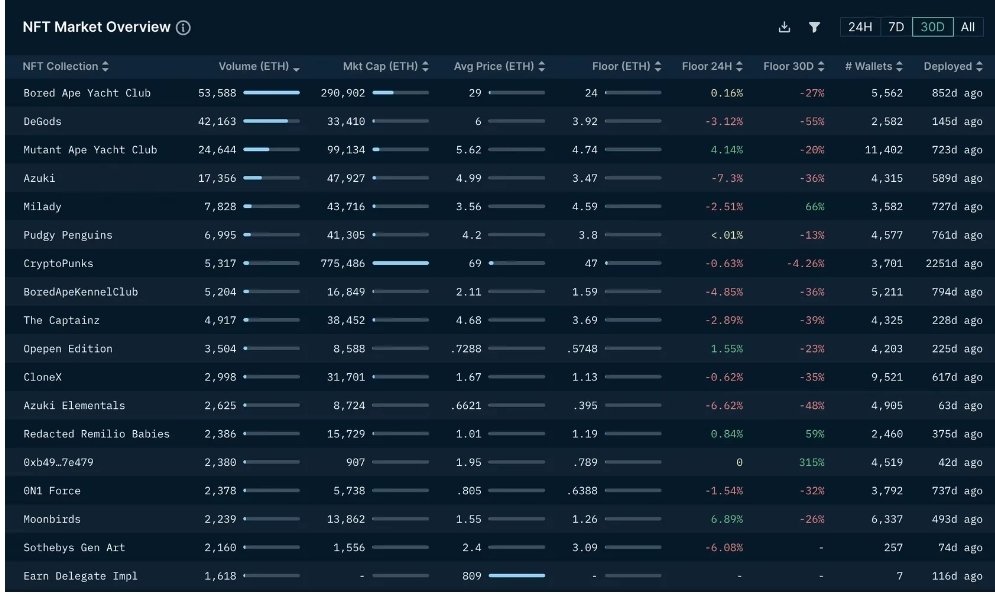995x596 pixels.
Task: Switch time range to 7D
Action: coord(896,27)
